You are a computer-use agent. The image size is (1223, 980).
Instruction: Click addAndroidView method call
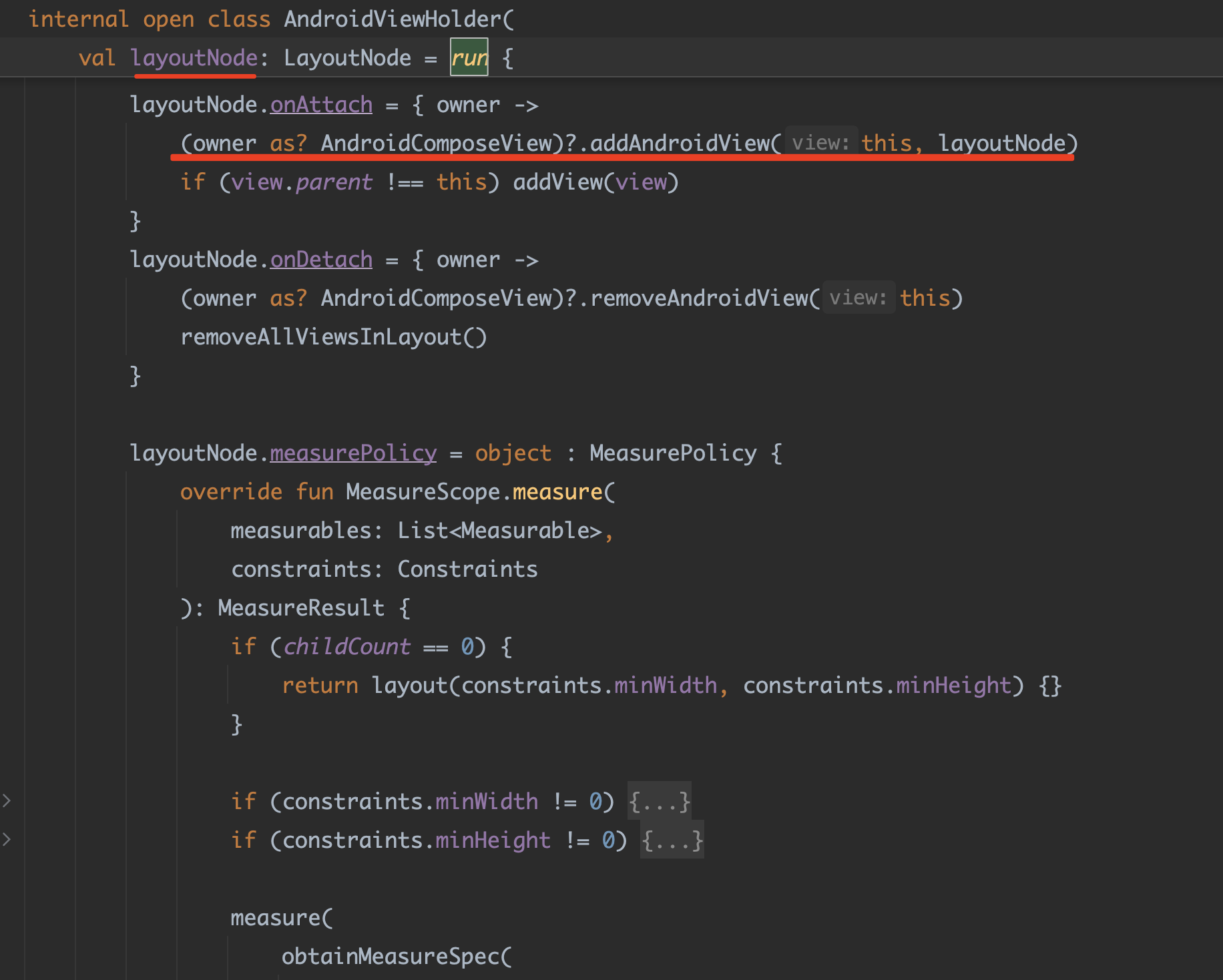[680, 143]
